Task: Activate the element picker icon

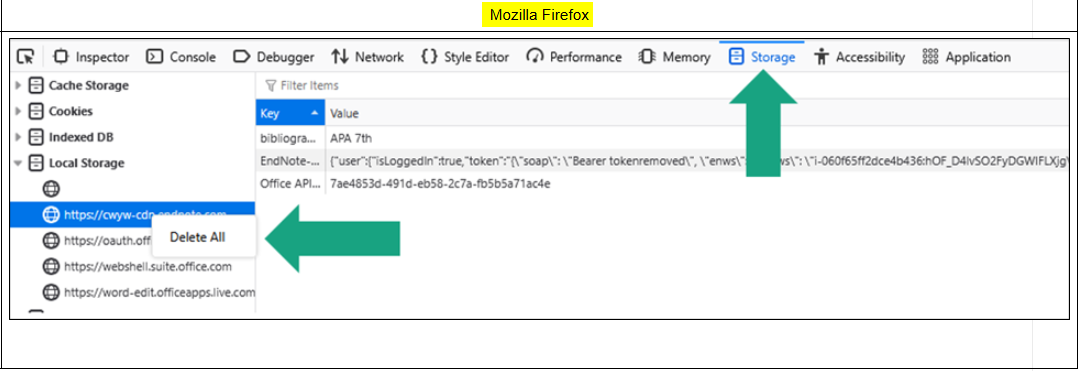Action: tap(26, 57)
